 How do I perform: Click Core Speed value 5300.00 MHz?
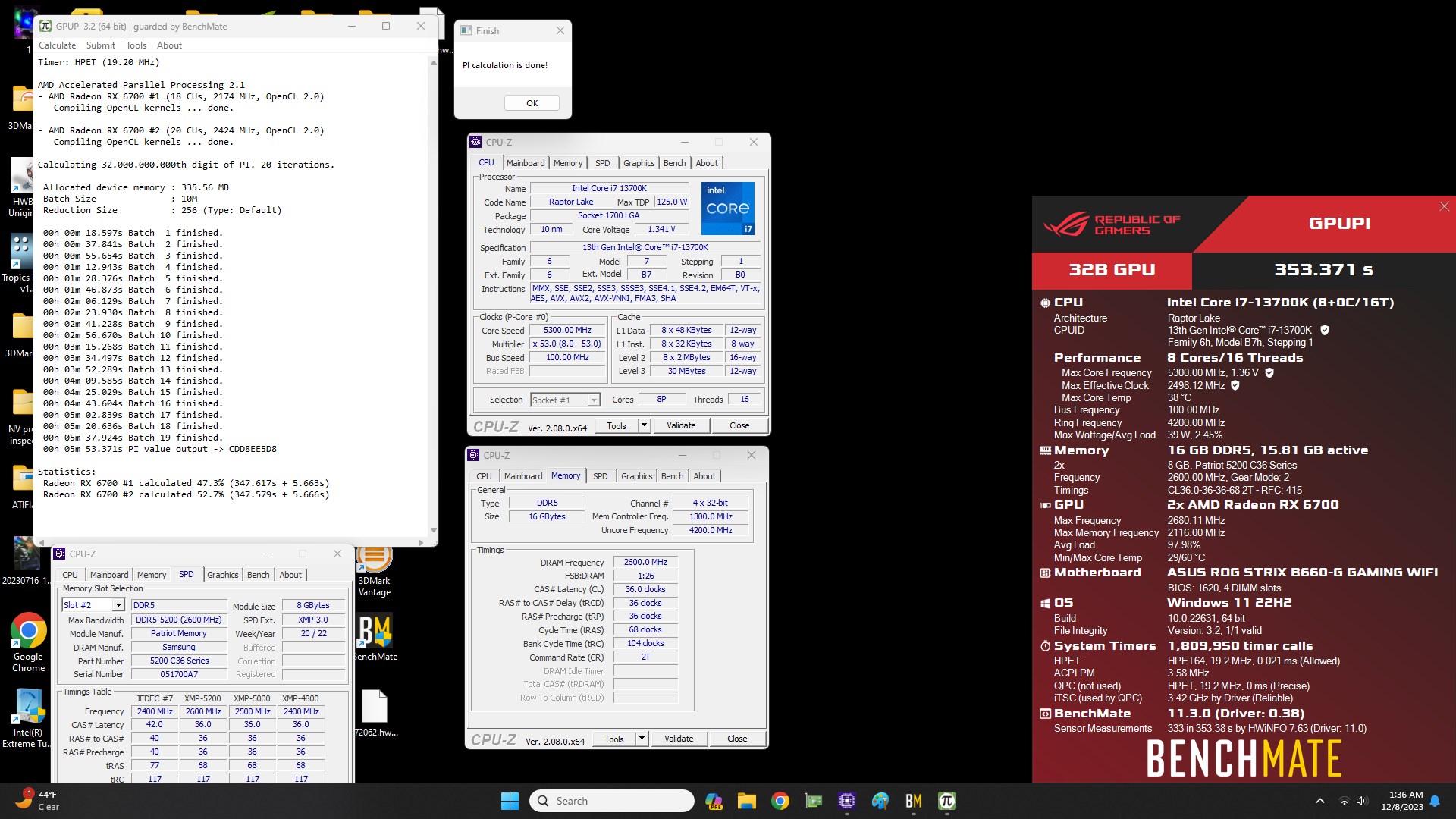click(567, 330)
